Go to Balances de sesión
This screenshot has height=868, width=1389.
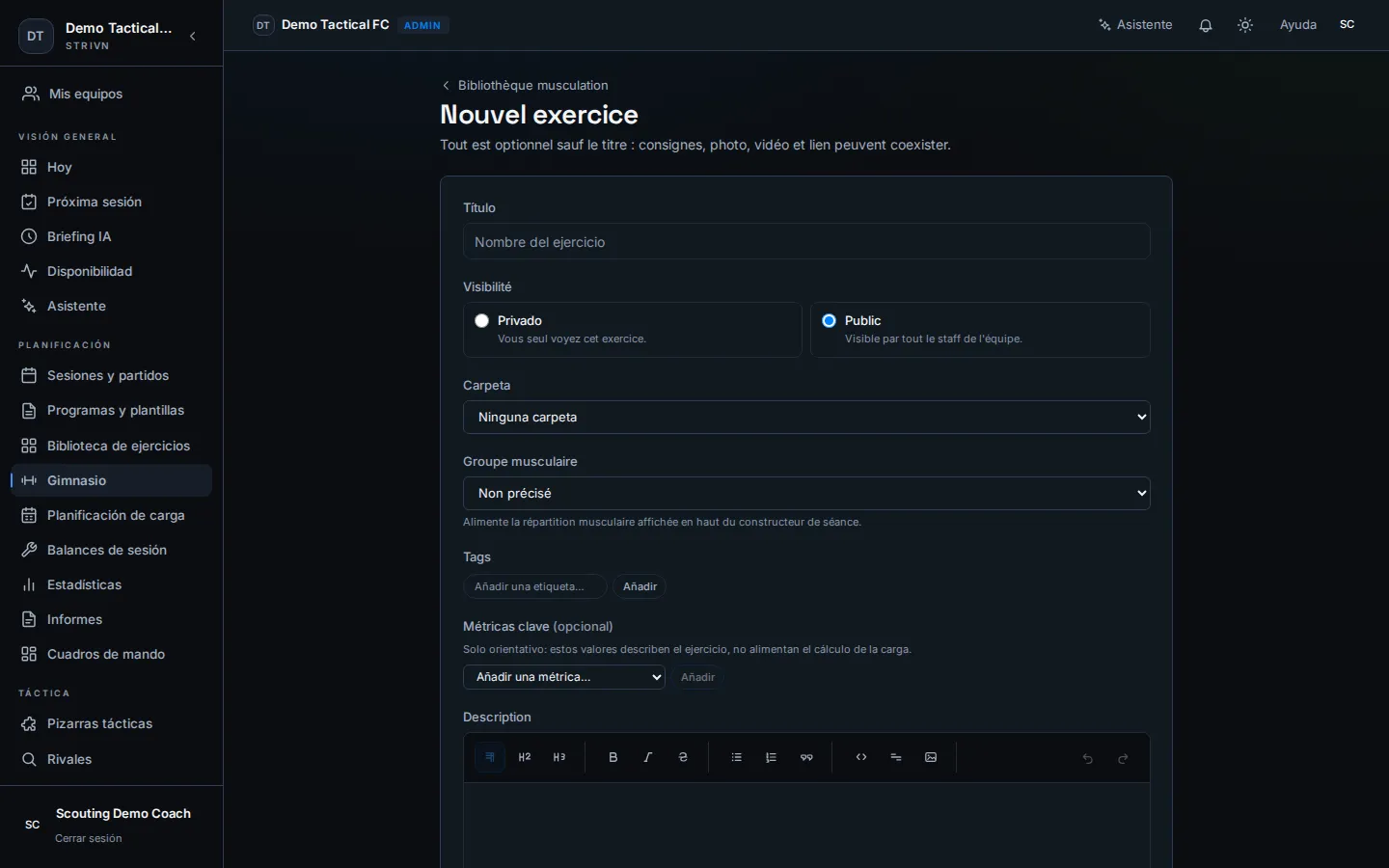click(x=111, y=550)
